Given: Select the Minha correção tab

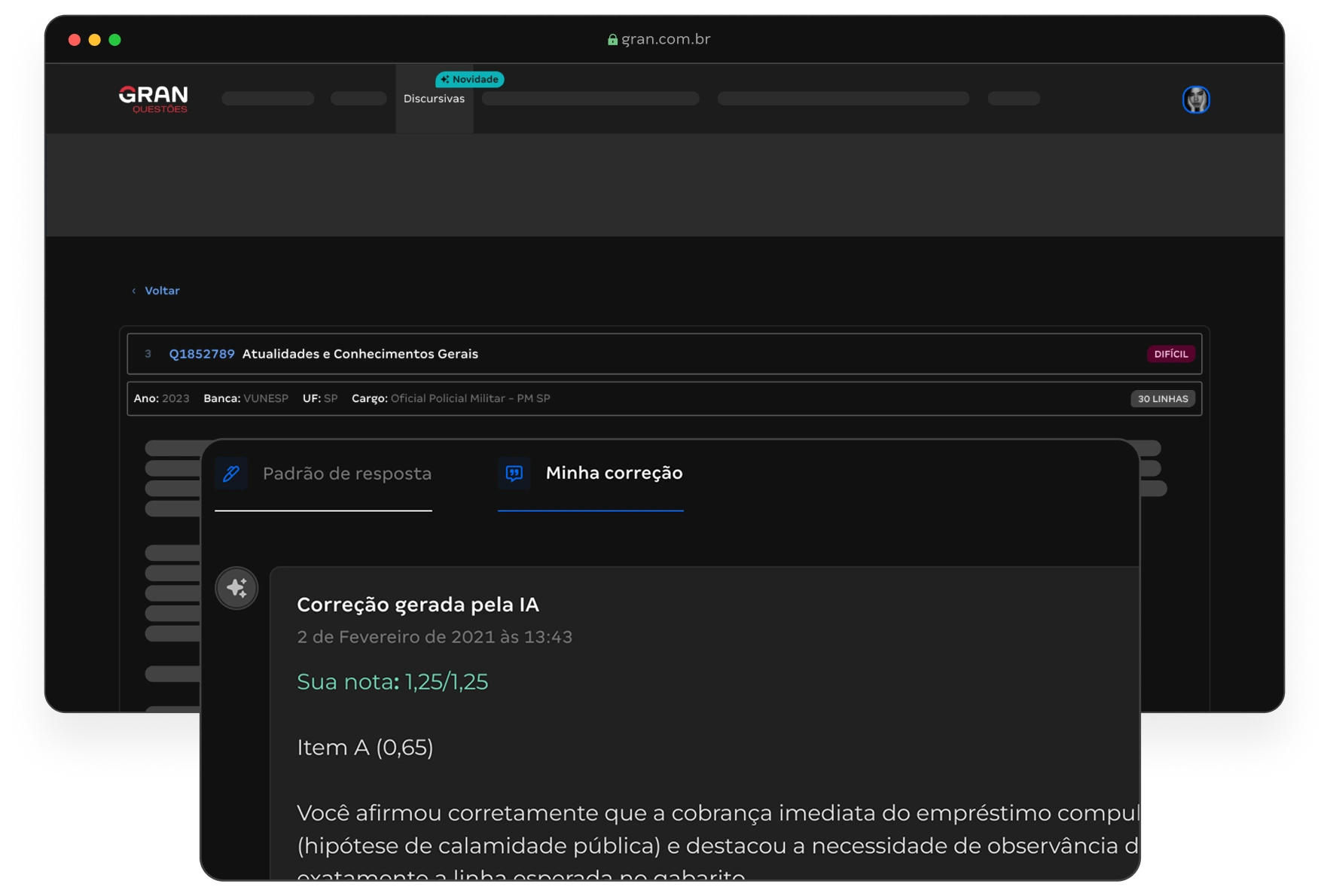Looking at the screenshot, I should tap(614, 474).
